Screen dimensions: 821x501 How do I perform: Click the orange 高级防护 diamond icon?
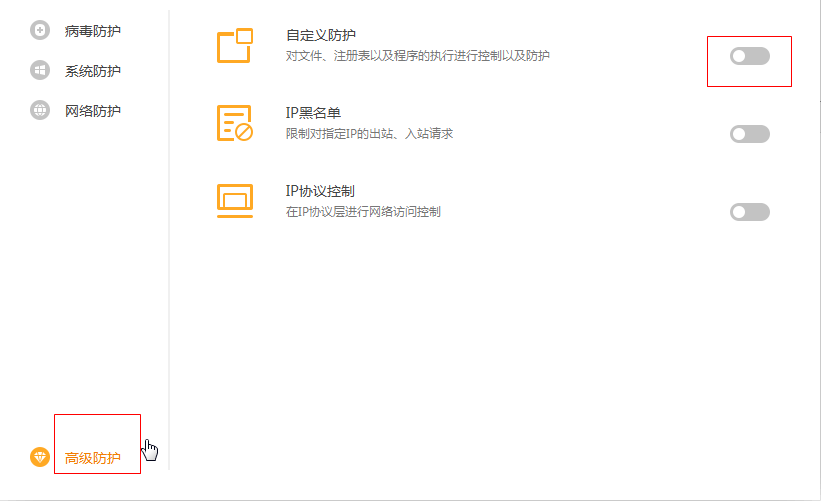[40, 458]
